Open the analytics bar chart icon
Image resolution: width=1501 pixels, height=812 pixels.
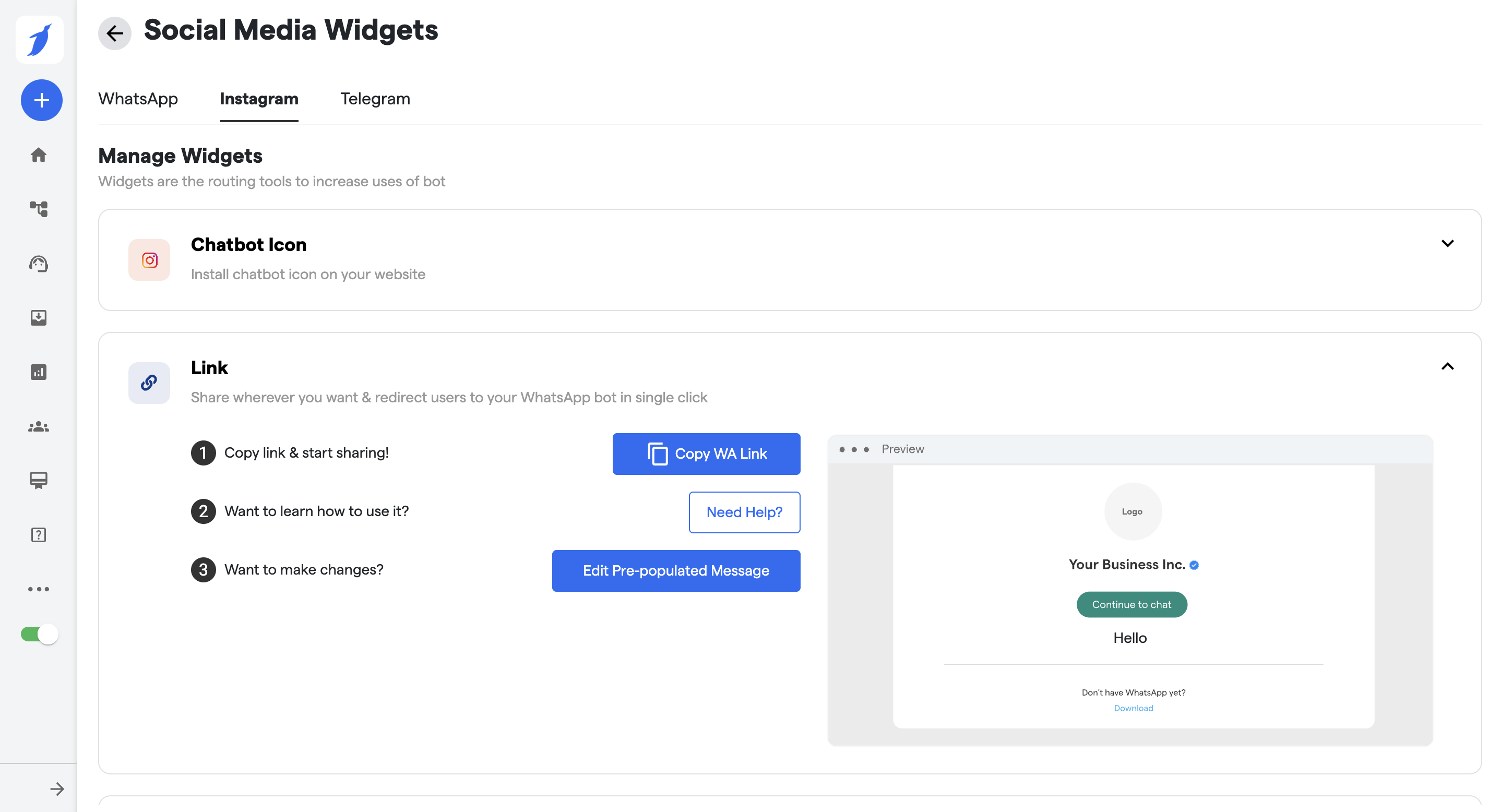click(x=39, y=372)
